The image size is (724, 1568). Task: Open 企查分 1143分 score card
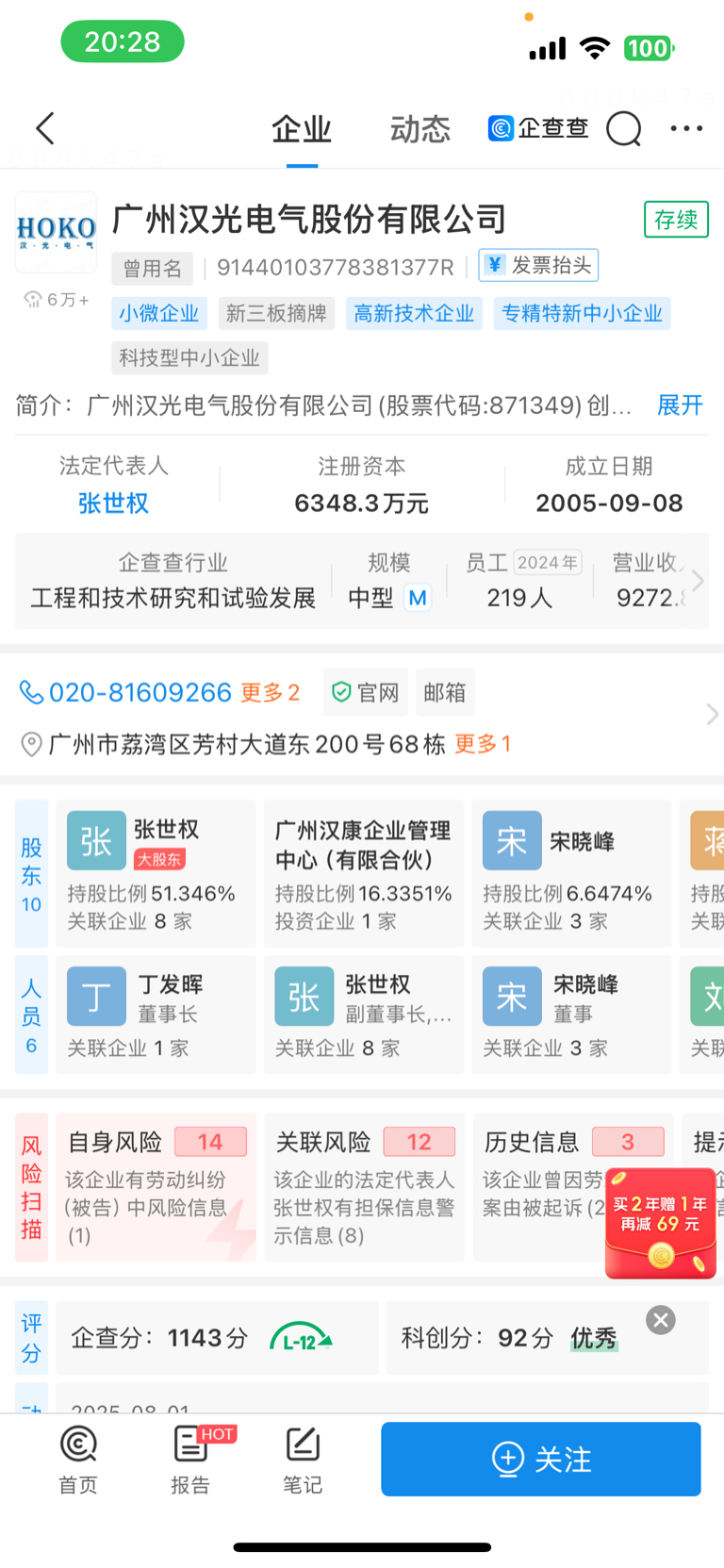click(217, 1338)
